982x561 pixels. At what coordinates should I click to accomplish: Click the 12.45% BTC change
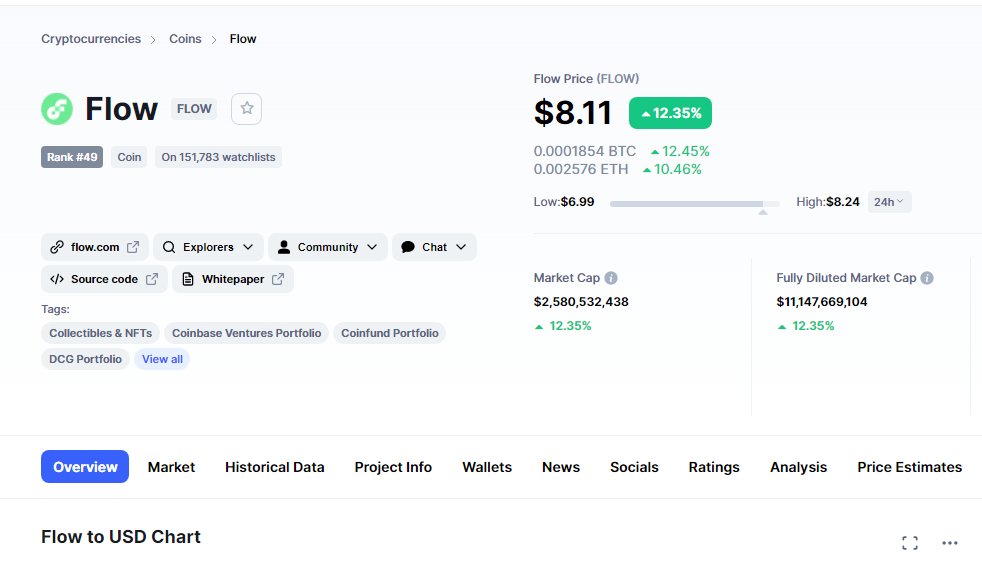click(680, 152)
